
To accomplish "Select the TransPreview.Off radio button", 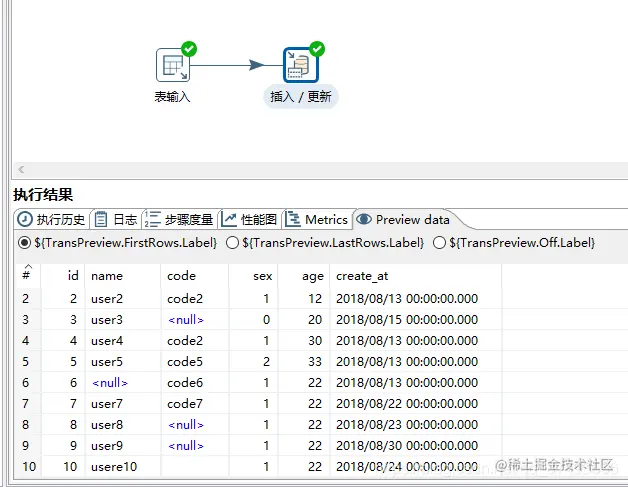I will [439, 243].
